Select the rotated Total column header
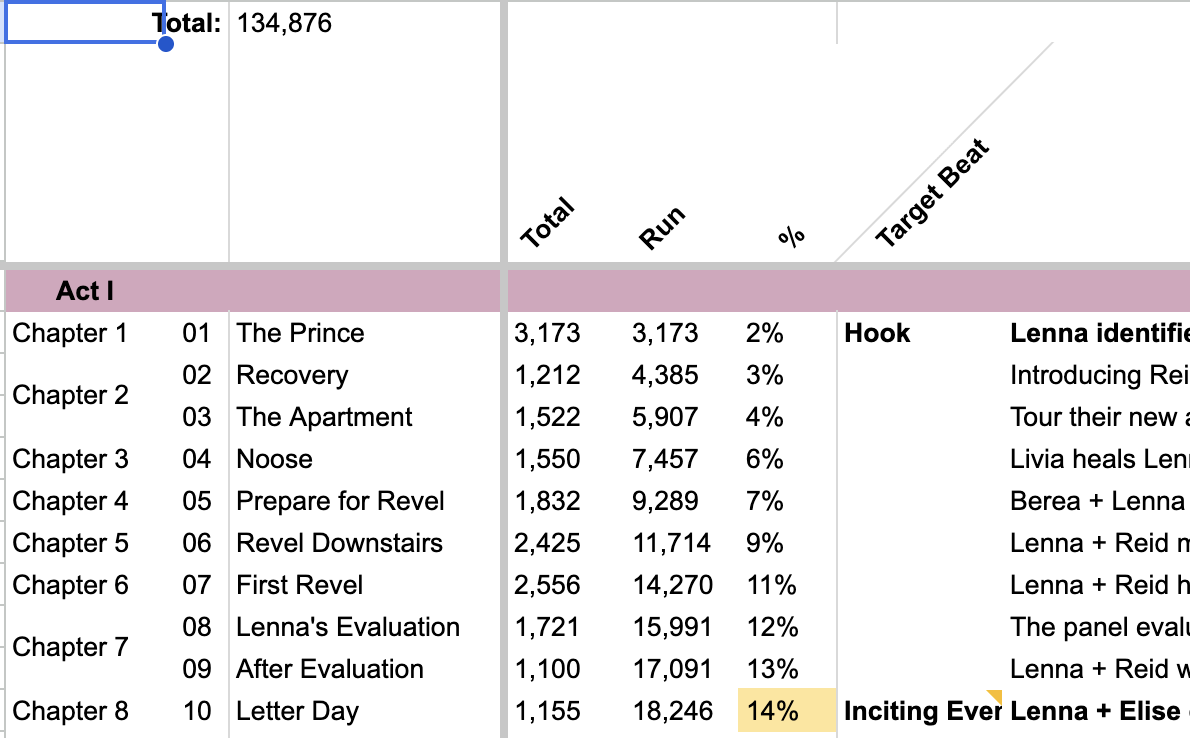This screenshot has width=1190, height=738. (x=548, y=223)
